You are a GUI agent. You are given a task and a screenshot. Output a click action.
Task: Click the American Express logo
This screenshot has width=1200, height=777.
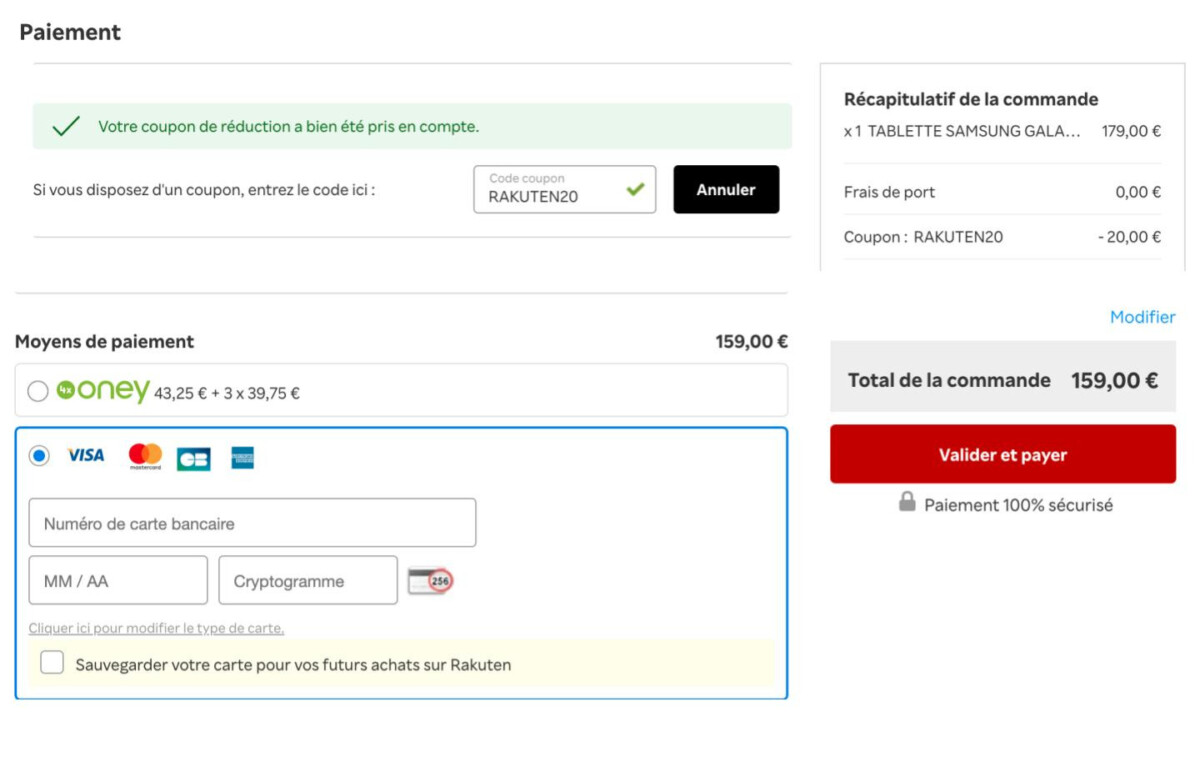[243, 458]
